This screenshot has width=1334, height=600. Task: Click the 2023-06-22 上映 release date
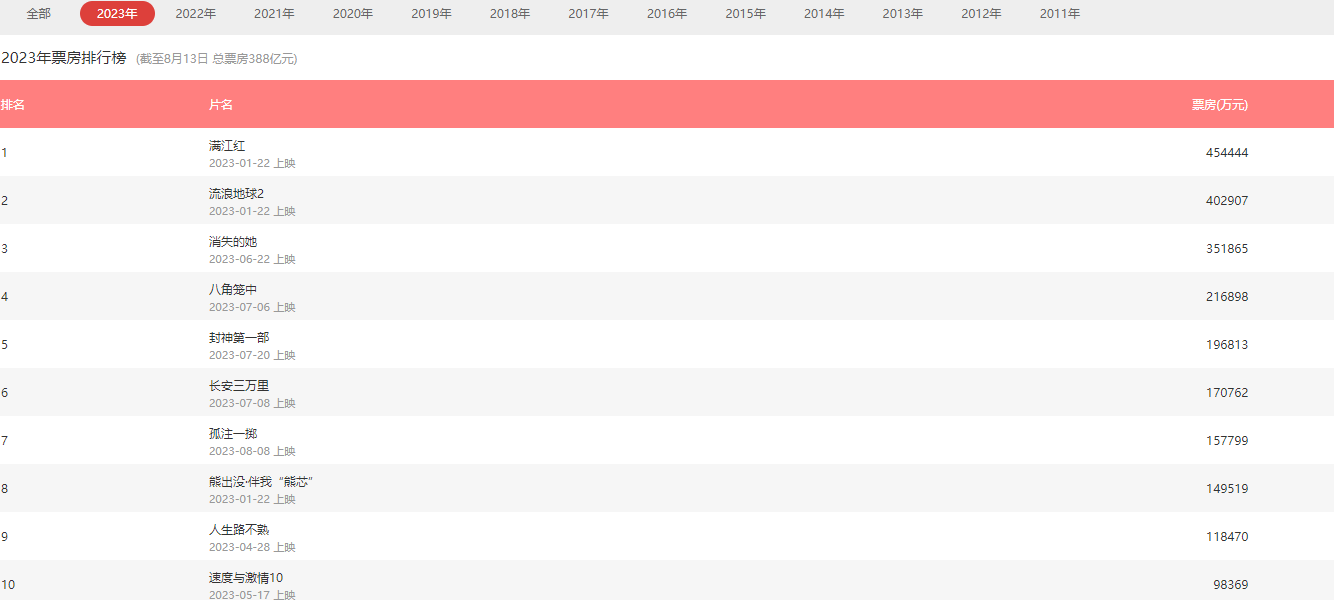coord(252,259)
